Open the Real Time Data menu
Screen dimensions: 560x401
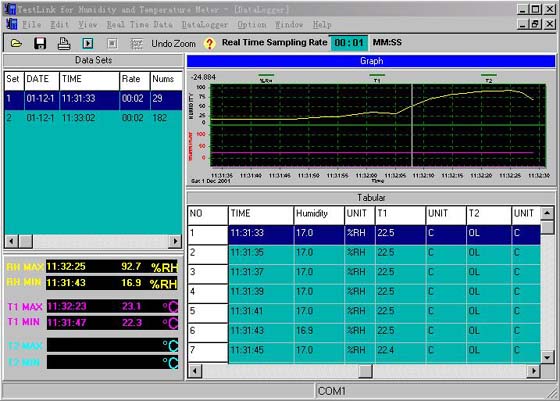(140, 25)
